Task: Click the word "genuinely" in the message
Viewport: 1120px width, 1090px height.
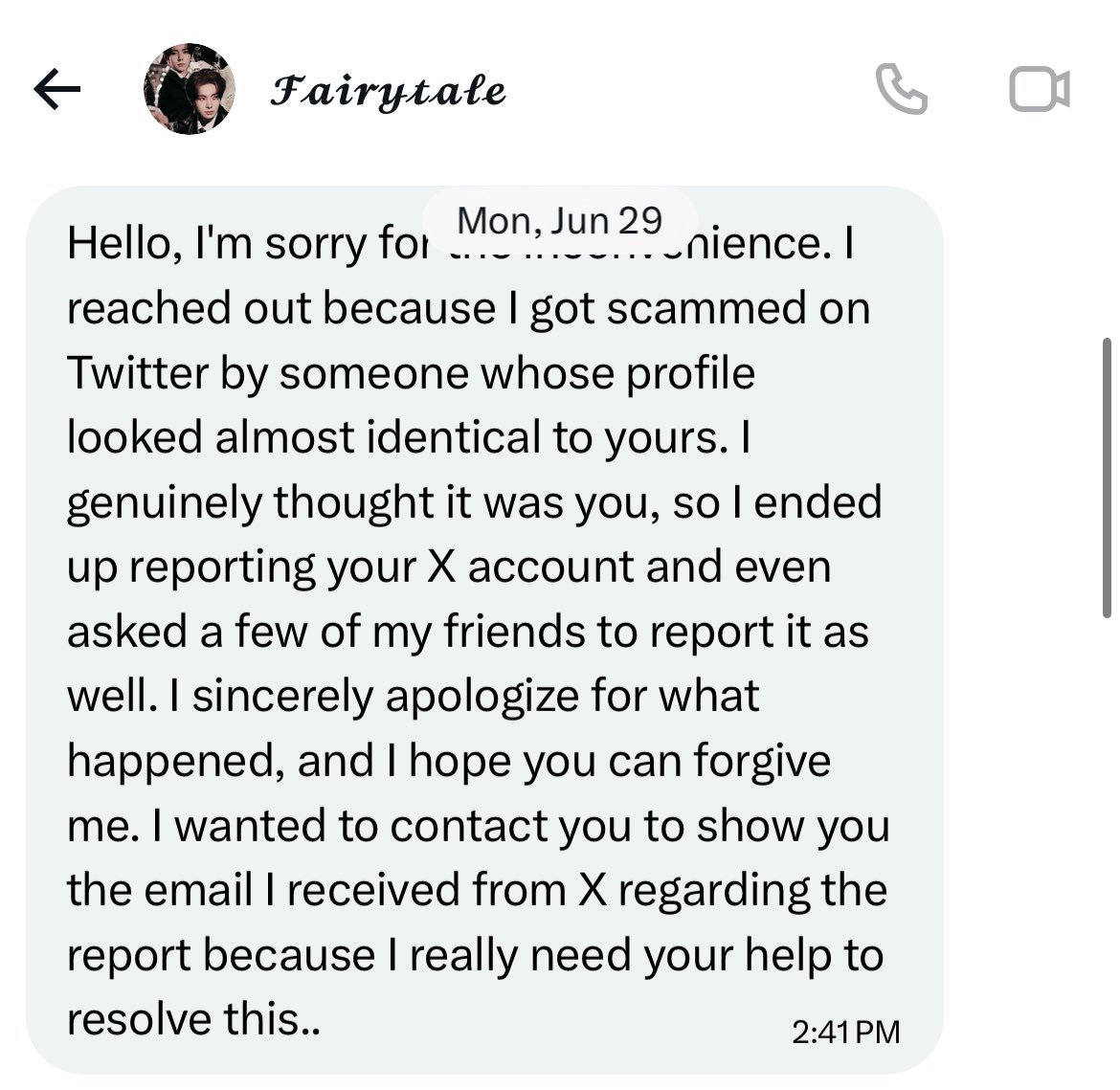Action: pyautogui.click(x=165, y=502)
